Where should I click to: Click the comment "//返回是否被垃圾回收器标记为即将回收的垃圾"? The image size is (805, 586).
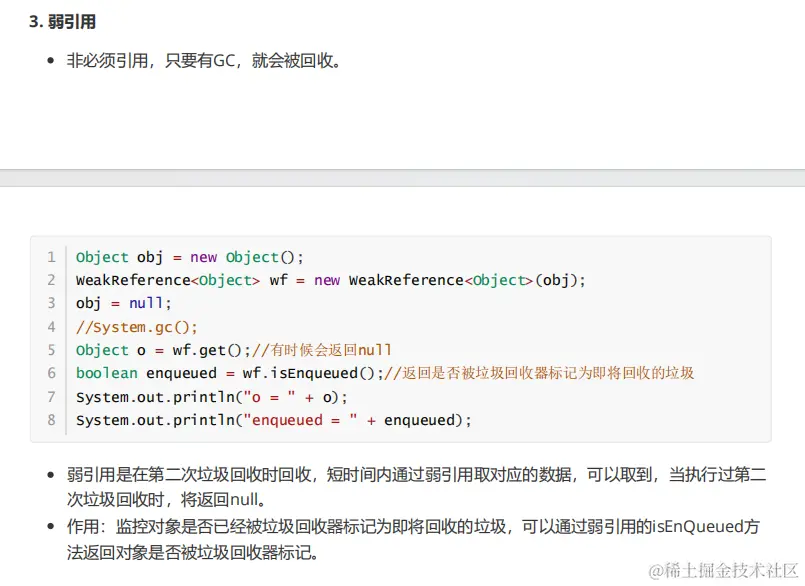click(539, 373)
